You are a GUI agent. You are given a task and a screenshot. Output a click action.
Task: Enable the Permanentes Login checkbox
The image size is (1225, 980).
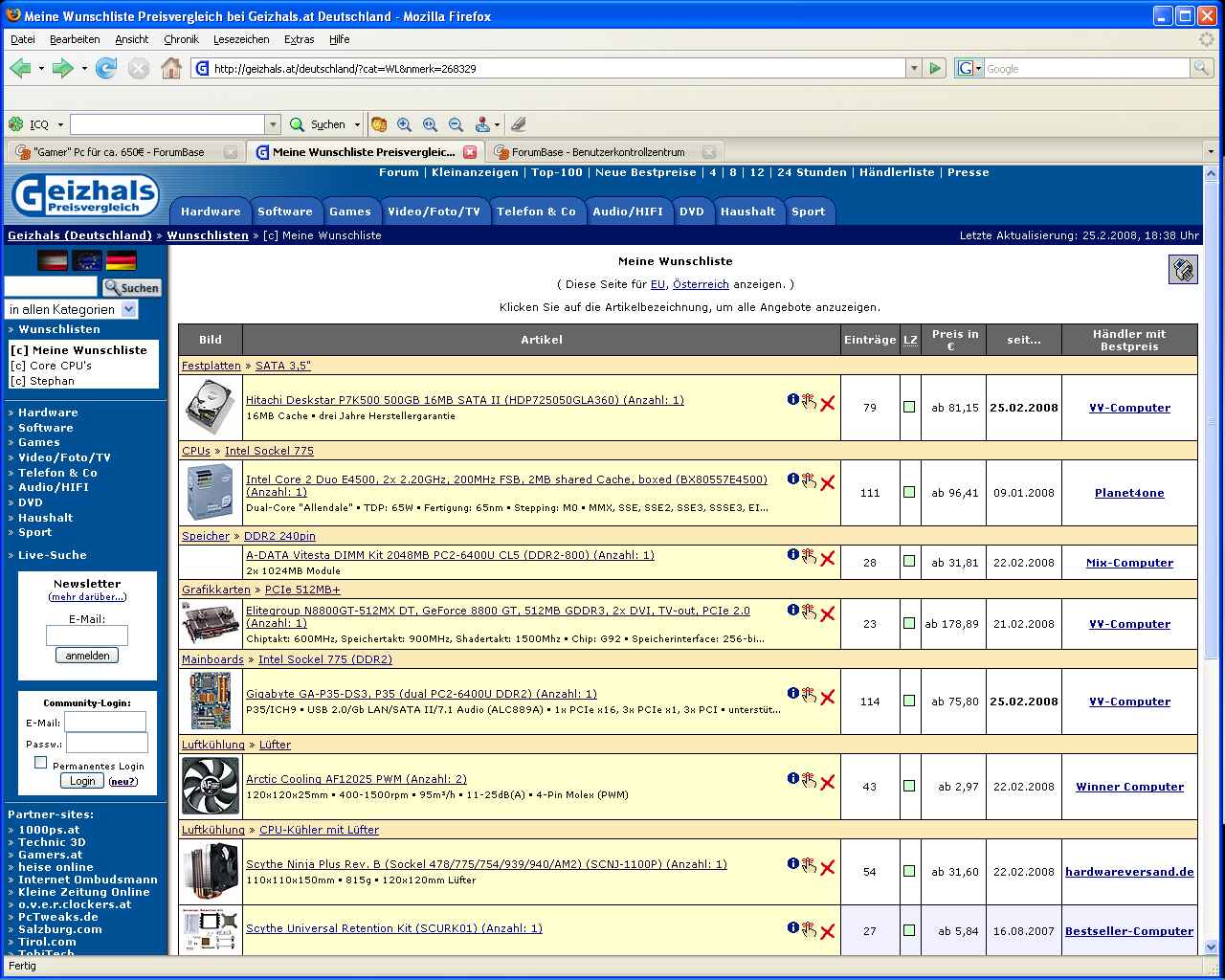coord(40,763)
